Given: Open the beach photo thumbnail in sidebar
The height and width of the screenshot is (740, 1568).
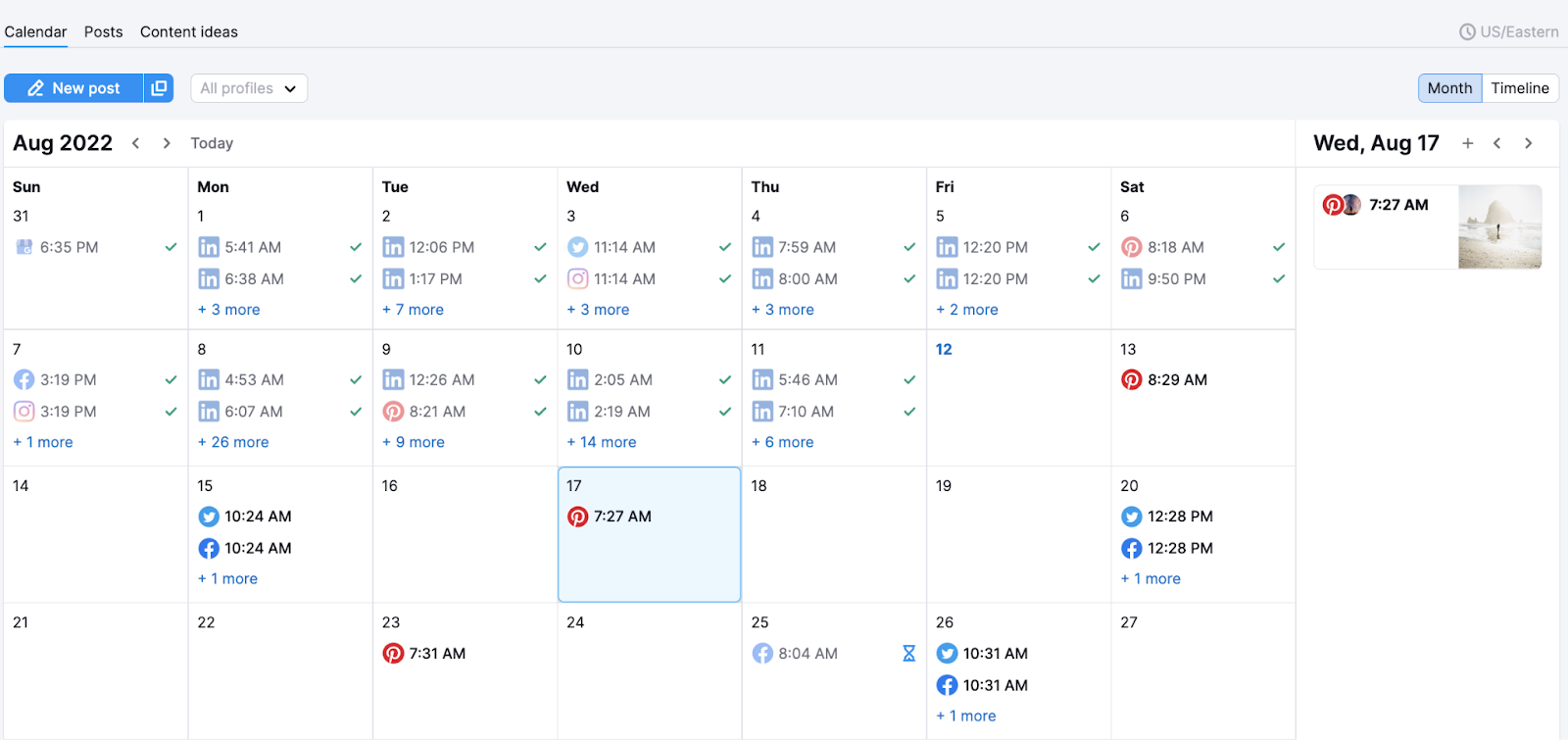Looking at the screenshot, I should point(1499,227).
